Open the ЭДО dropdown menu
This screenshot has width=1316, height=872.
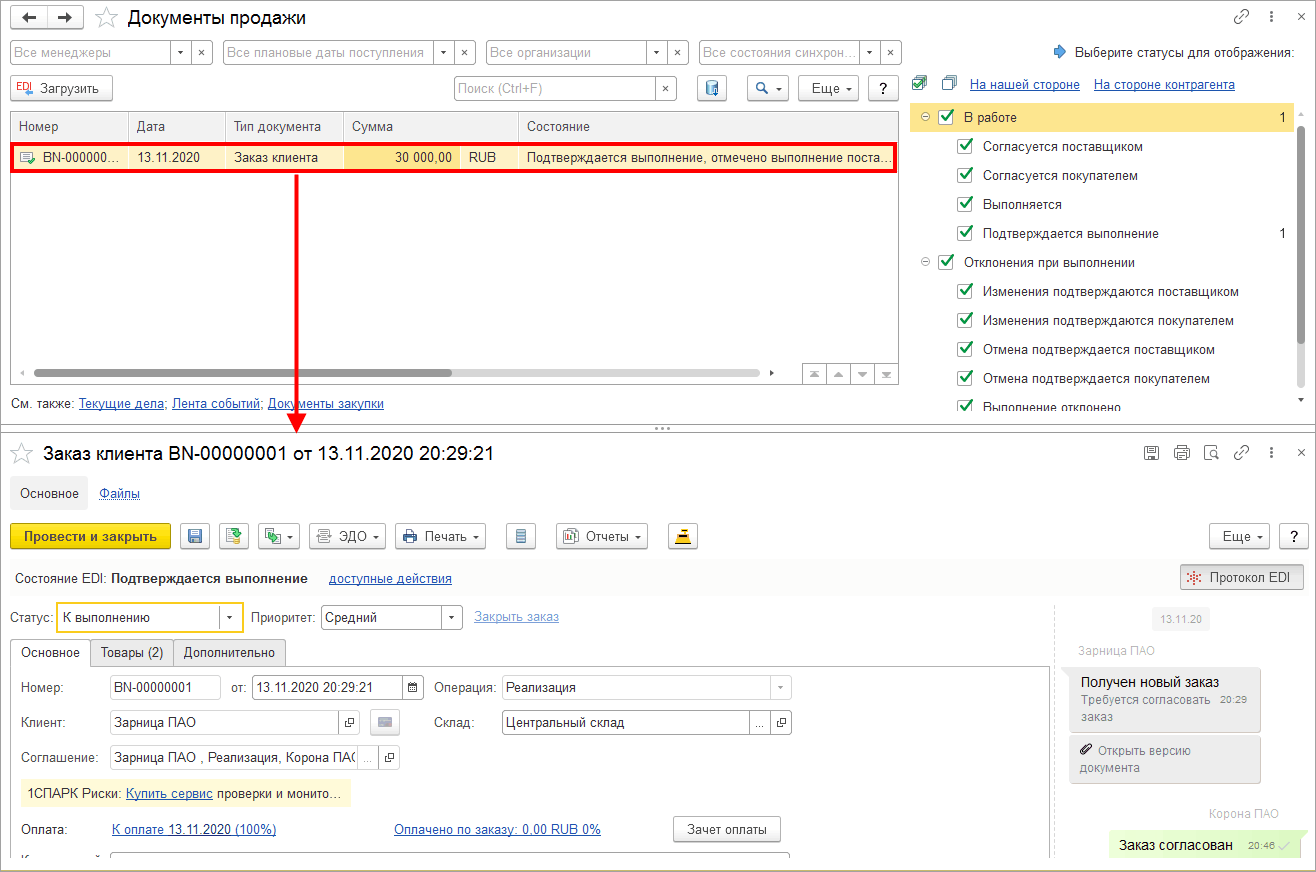(347, 536)
